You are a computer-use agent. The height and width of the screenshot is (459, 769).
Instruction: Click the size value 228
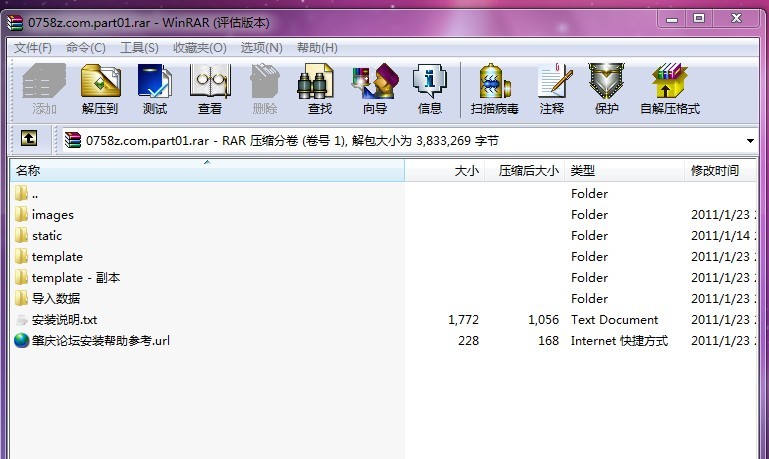coord(468,340)
